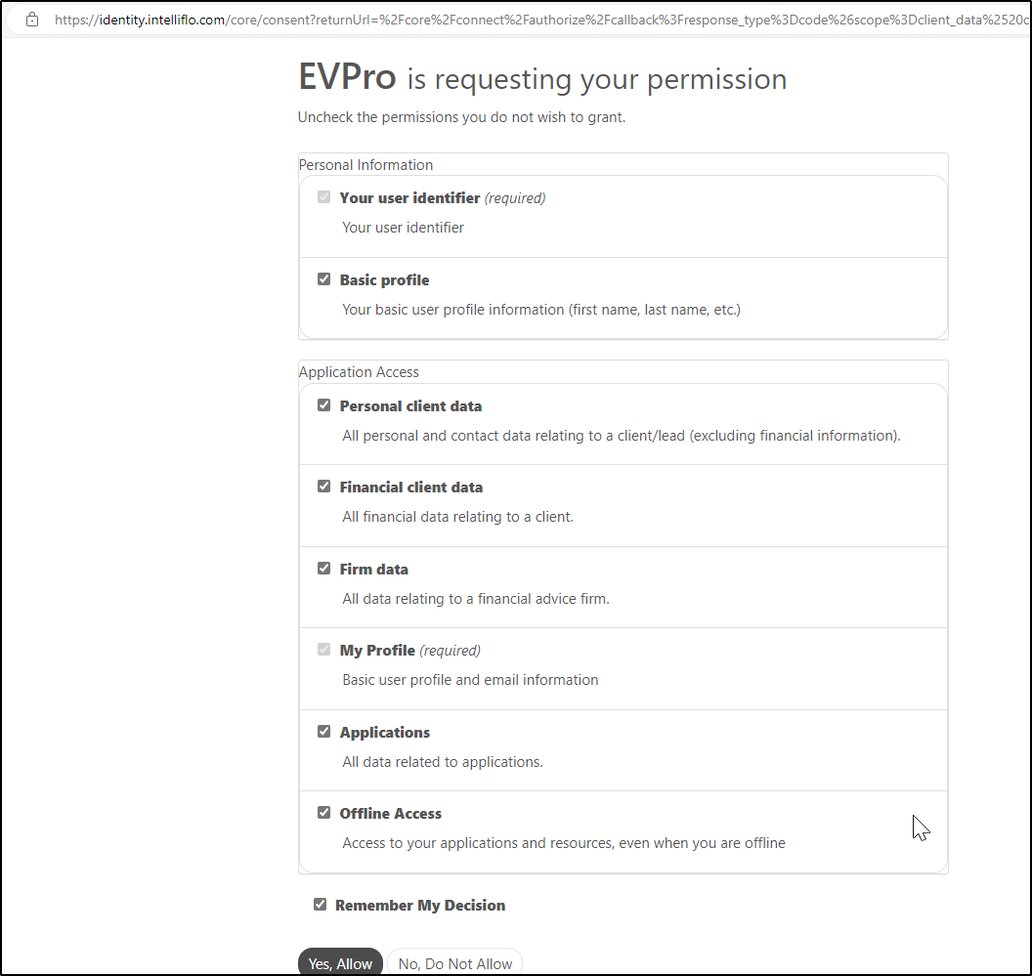Click the required My Profile checkbox
The width and height of the screenshot is (1032, 976).
pyautogui.click(x=324, y=649)
